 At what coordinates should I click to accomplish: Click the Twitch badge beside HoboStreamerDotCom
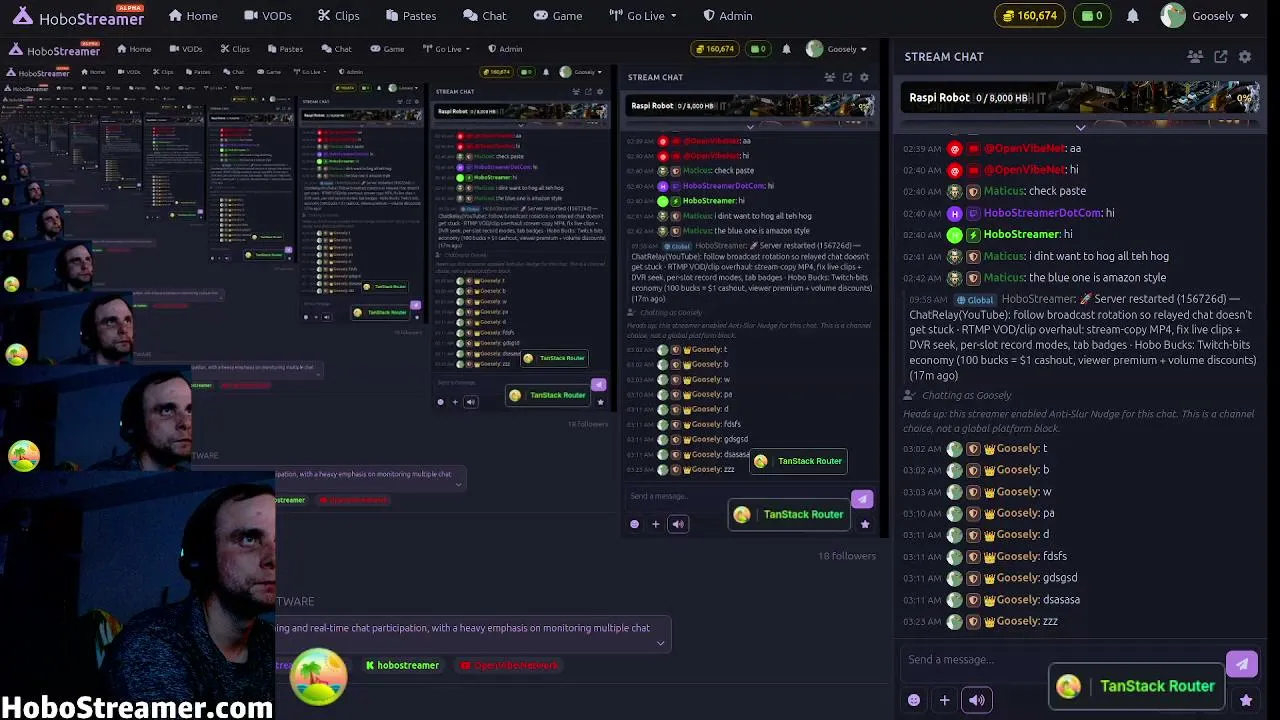pos(973,213)
